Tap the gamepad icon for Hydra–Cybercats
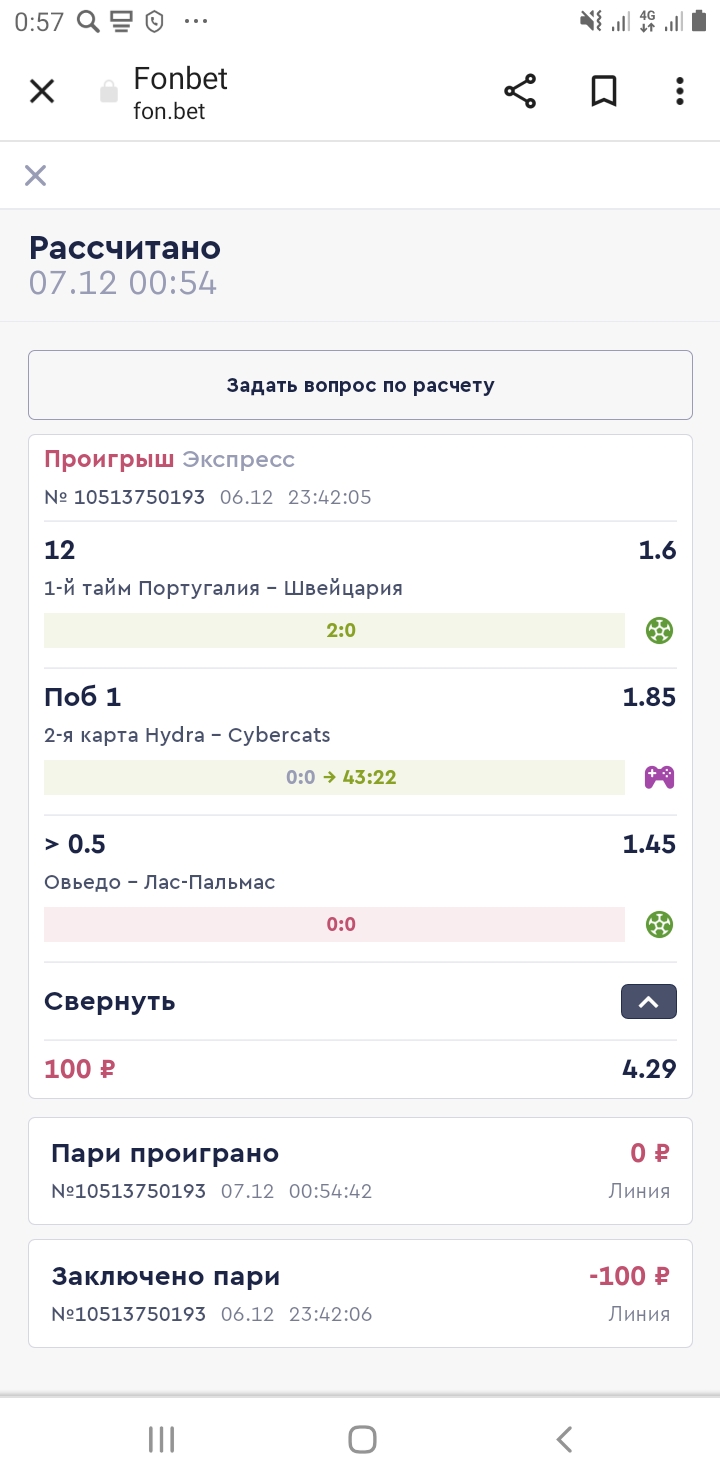720x1480 pixels. [x=659, y=777]
